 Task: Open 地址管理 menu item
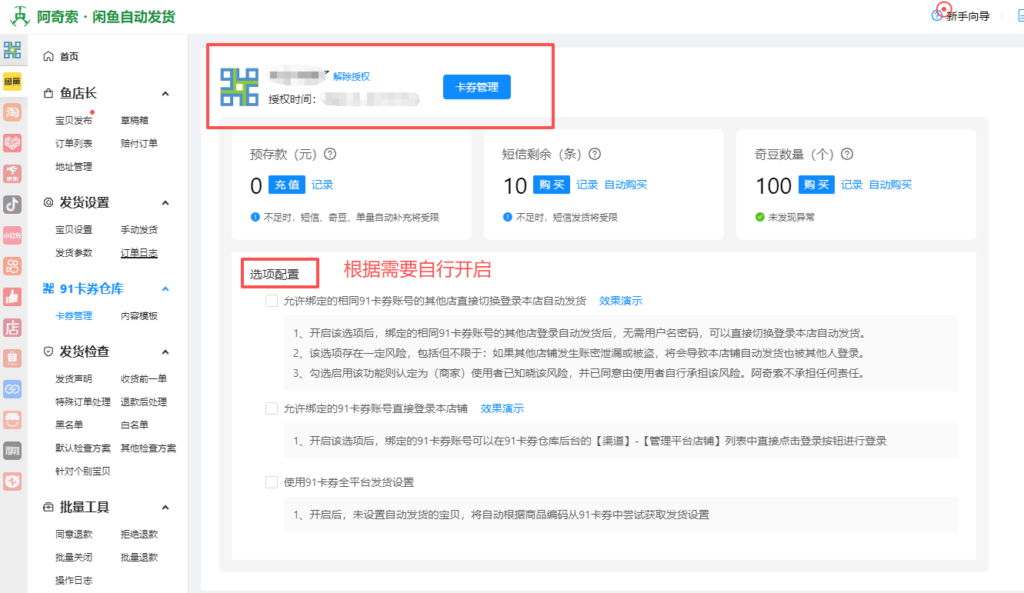[74, 167]
